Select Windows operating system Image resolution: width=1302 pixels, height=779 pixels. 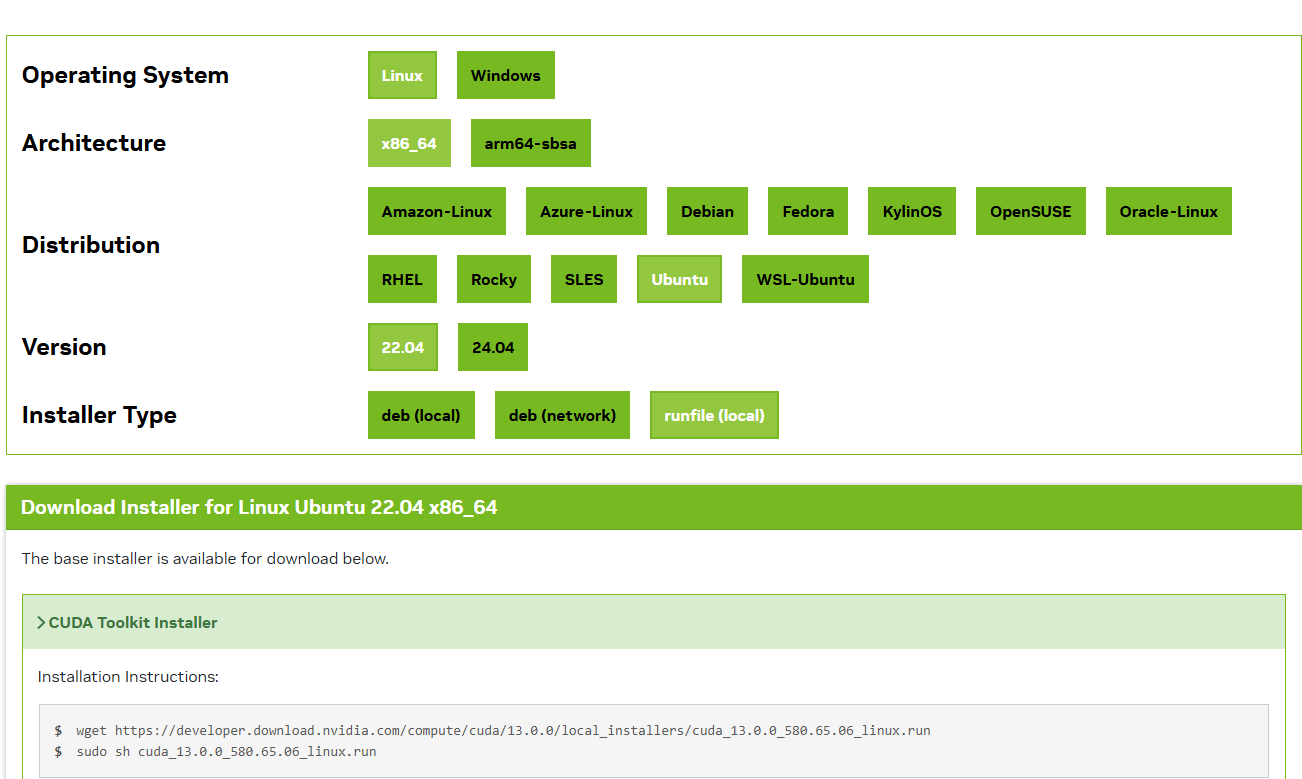[x=505, y=75]
